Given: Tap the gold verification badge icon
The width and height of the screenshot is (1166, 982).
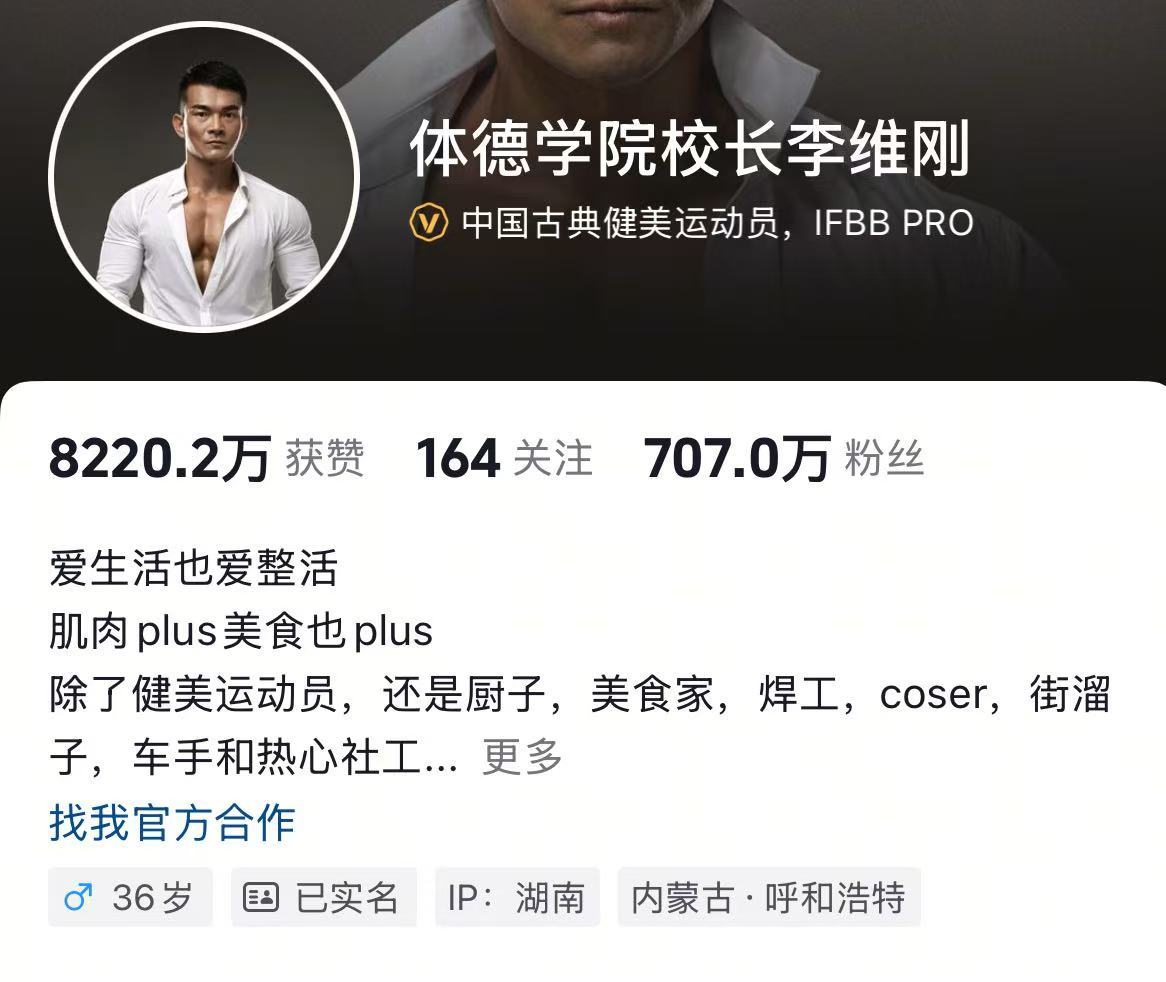Looking at the screenshot, I should pos(429,222).
